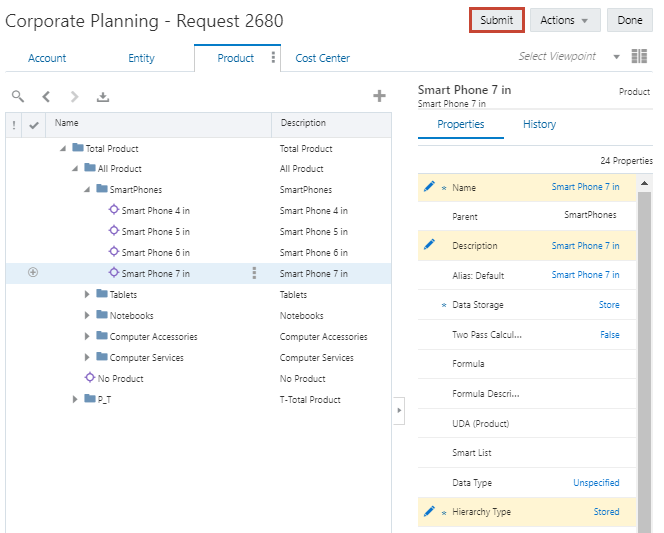Click the Total Product folder icon
The width and height of the screenshot is (664, 533).
(x=78, y=147)
